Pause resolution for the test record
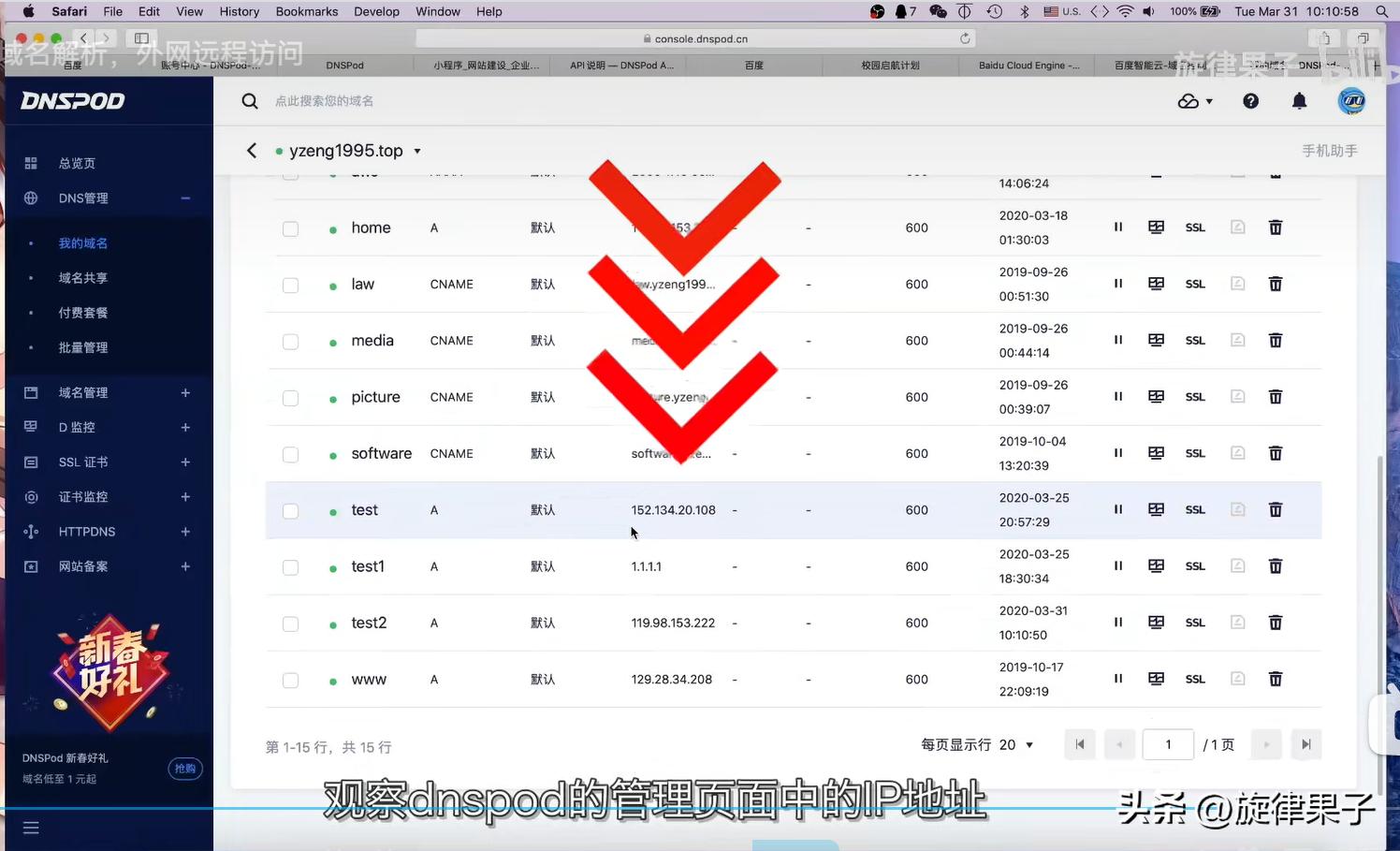The width and height of the screenshot is (1400, 851). 1117,509
